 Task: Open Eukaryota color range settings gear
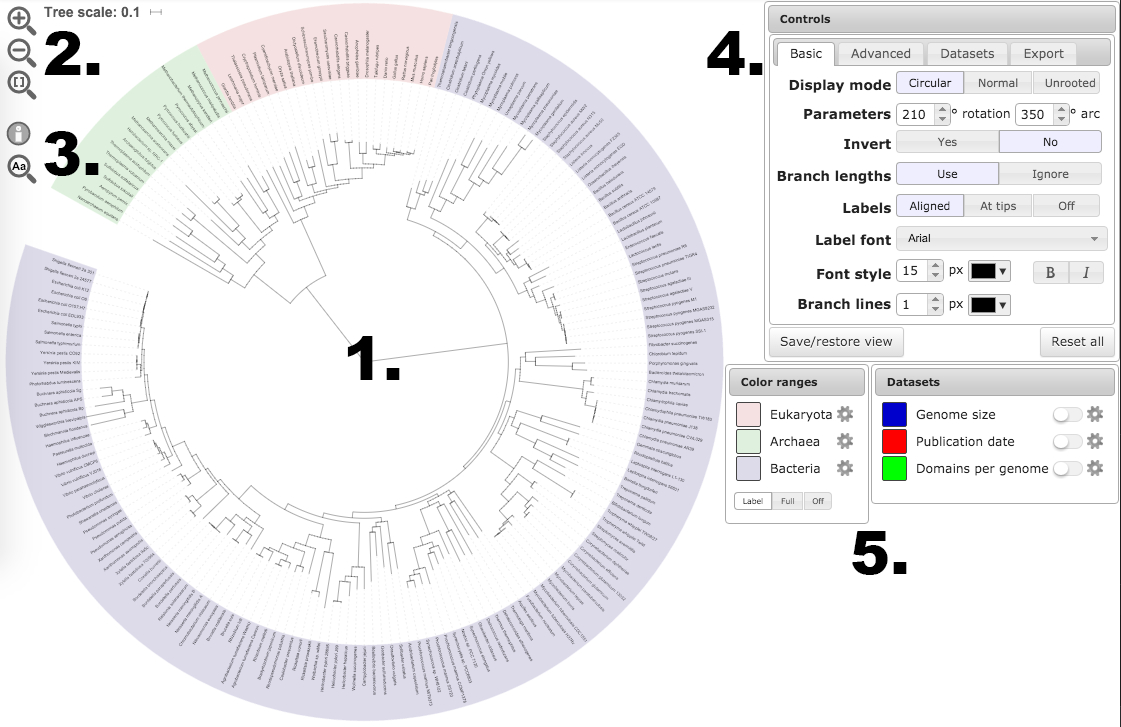tap(845, 414)
